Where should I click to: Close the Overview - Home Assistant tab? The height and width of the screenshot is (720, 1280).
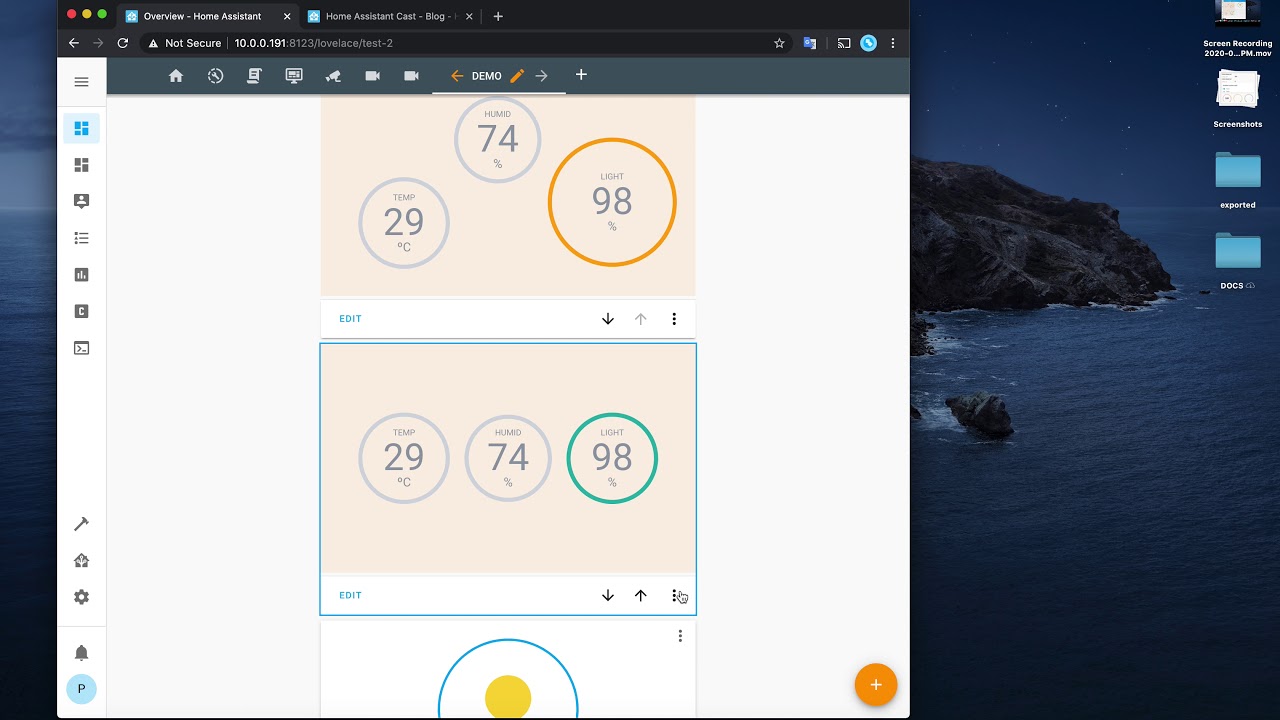pos(287,16)
